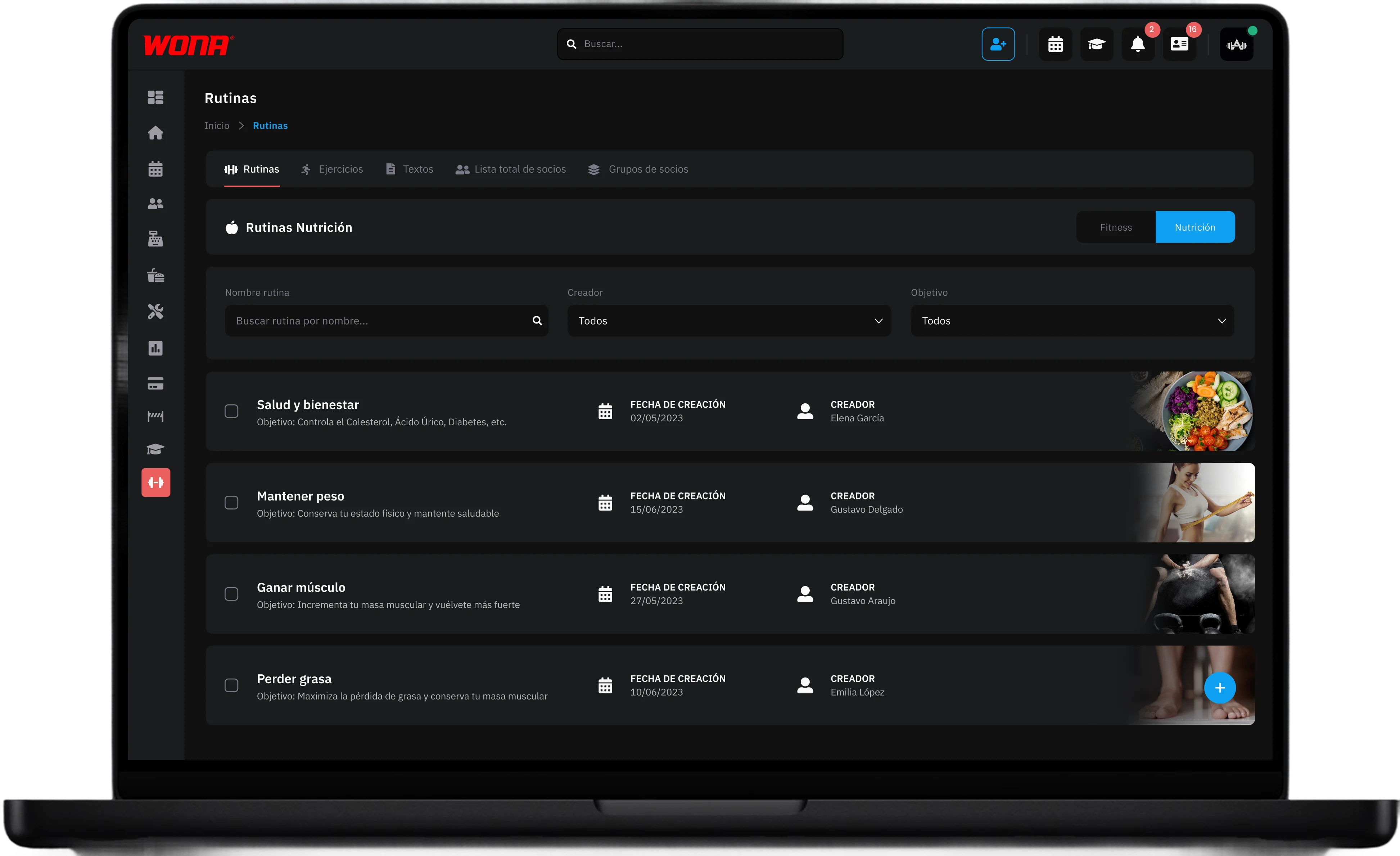Open Lista total de socios tab
The height and width of the screenshot is (856, 1400).
tap(511, 169)
